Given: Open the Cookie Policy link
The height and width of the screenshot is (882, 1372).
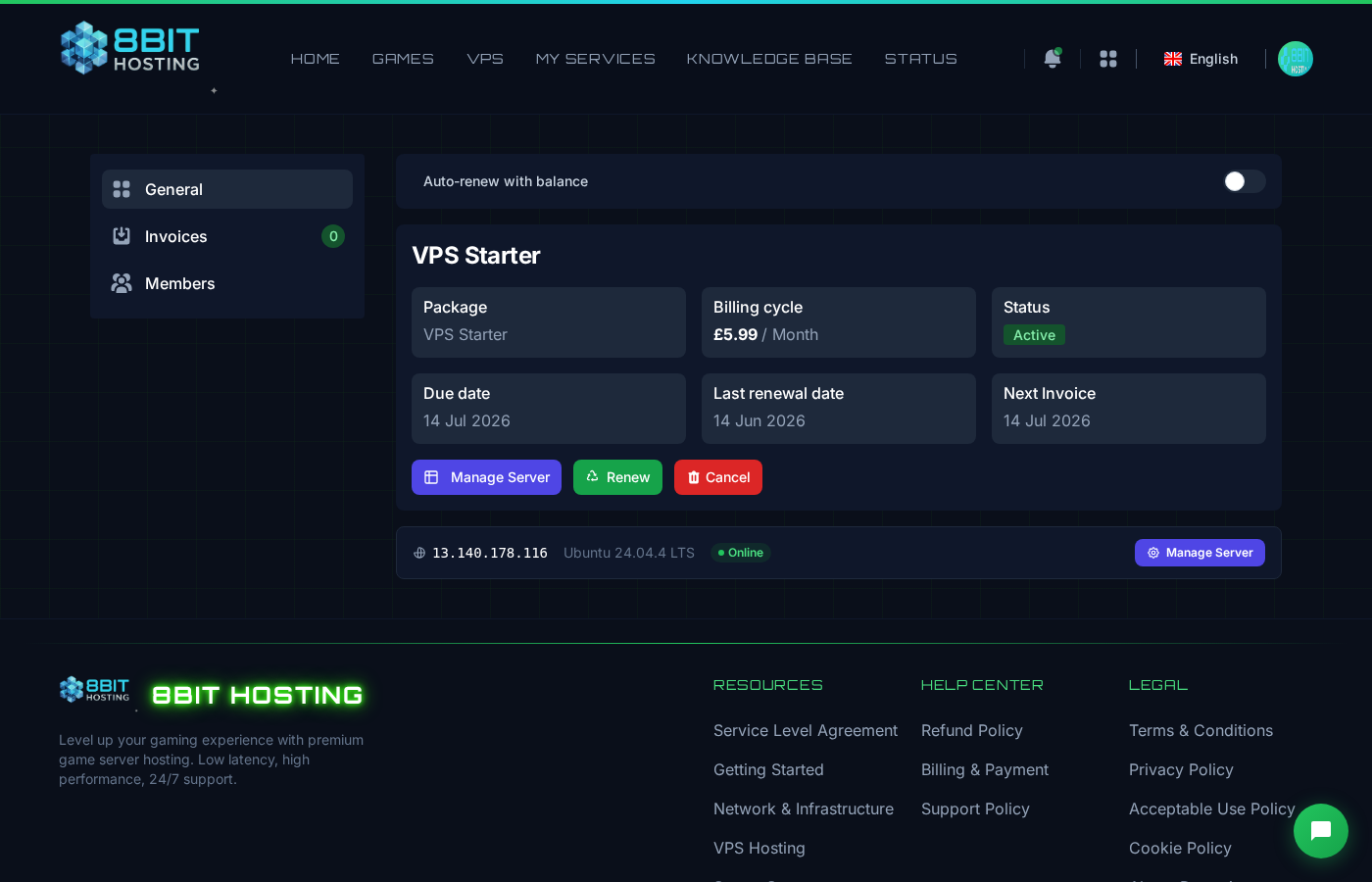Looking at the screenshot, I should [1180, 848].
